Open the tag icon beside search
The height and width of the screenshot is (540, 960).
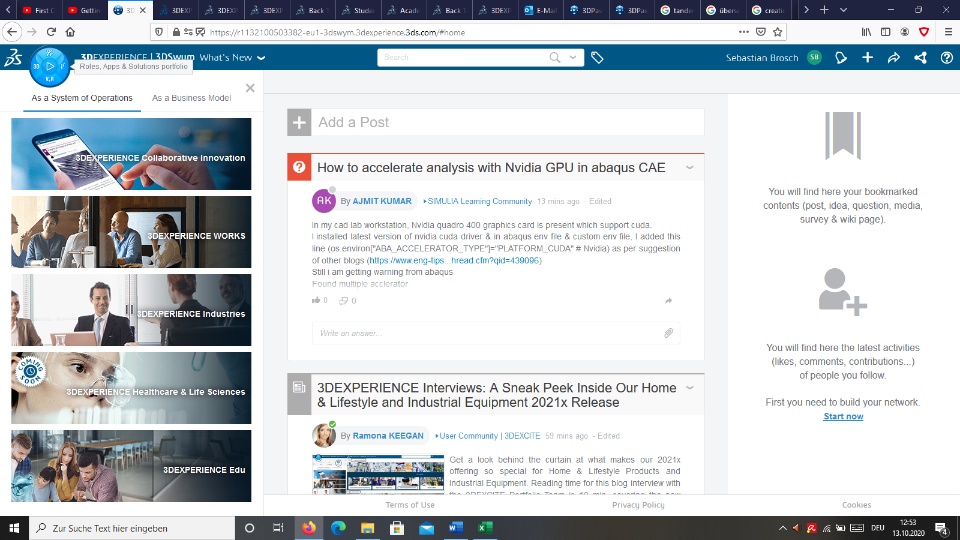coord(597,58)
